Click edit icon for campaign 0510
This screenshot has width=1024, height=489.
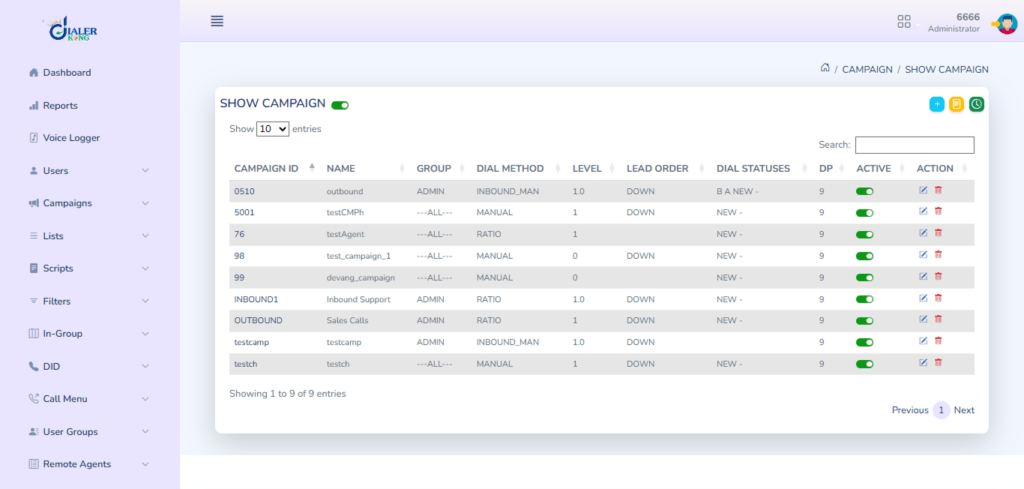pyautogui.click(x=923, y=190)
